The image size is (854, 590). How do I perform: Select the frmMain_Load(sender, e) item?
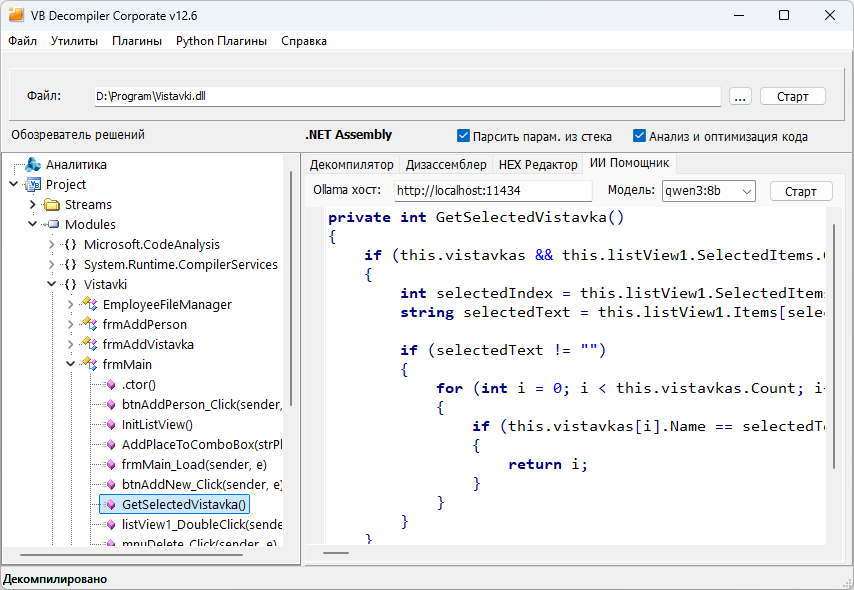click(x=194, y=465)
